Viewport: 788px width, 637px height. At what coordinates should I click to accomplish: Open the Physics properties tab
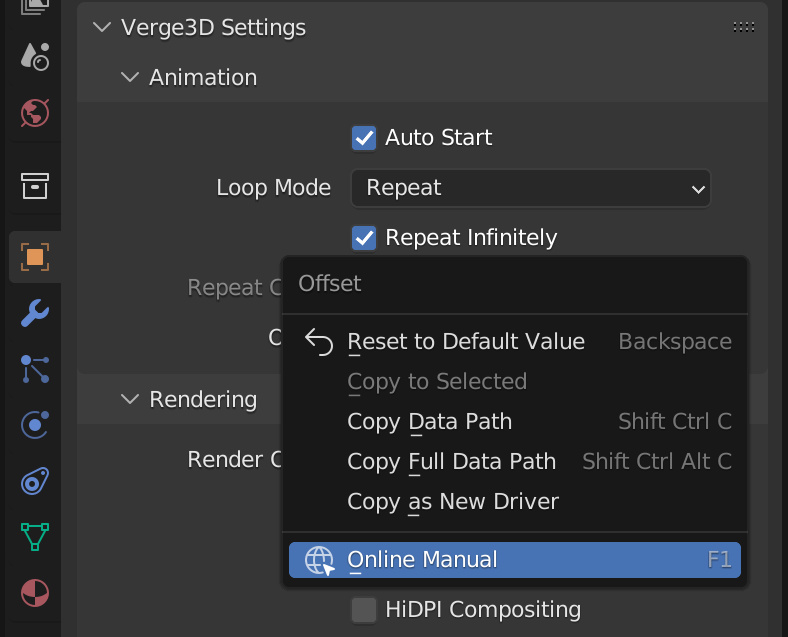[x=35, y=426]
